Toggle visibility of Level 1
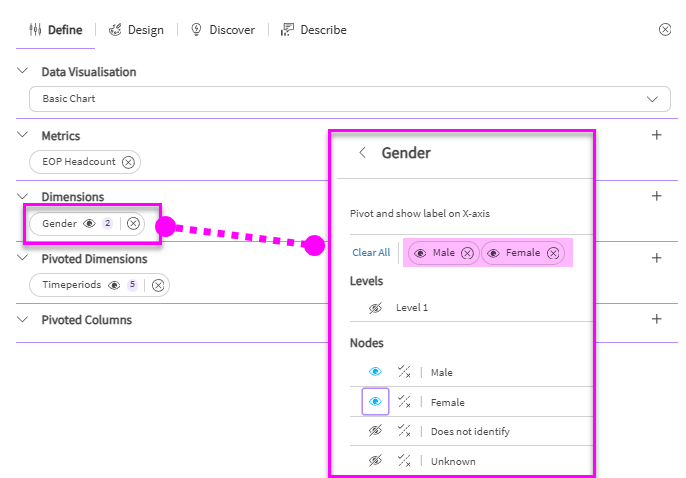This screenshot has width=686, height=478. [376, 308]
